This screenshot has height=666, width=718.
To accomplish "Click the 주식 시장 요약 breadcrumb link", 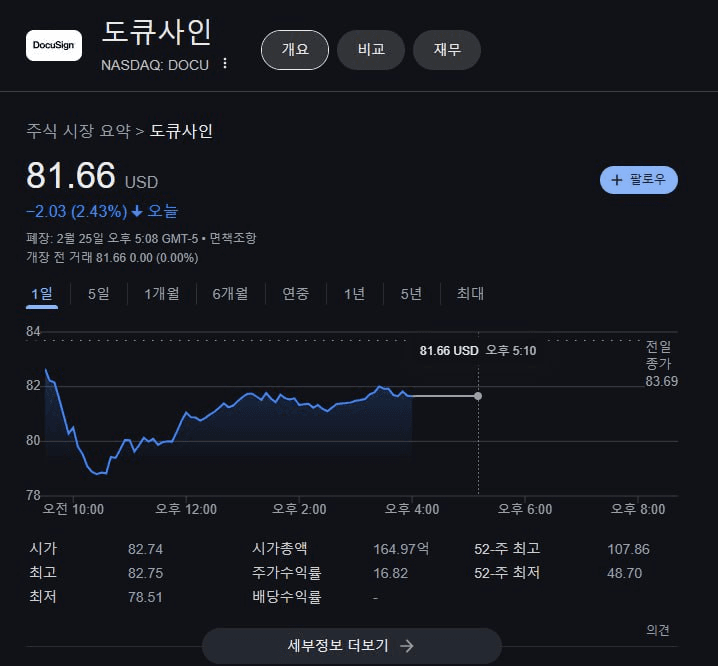I will pos(78,131).
